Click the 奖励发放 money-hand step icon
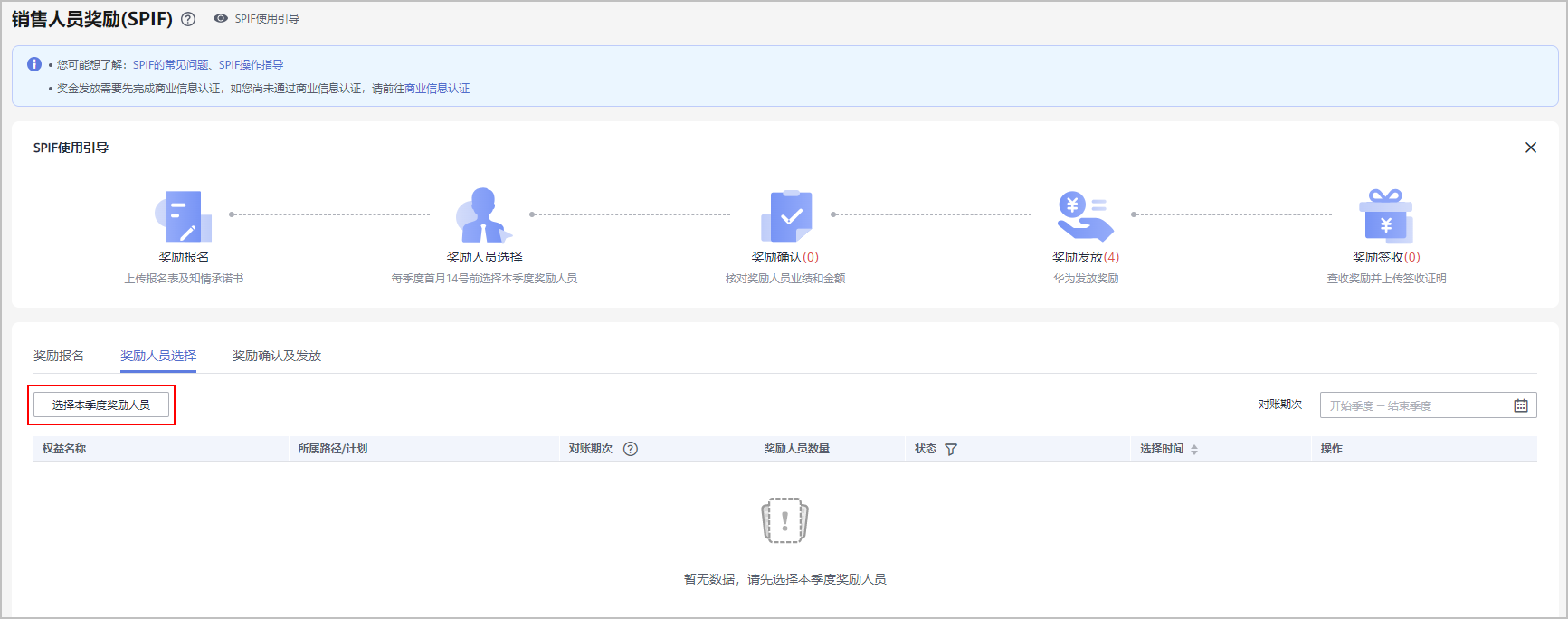The width and height of the screenshot is (1568, 619). pos(1085,216)
